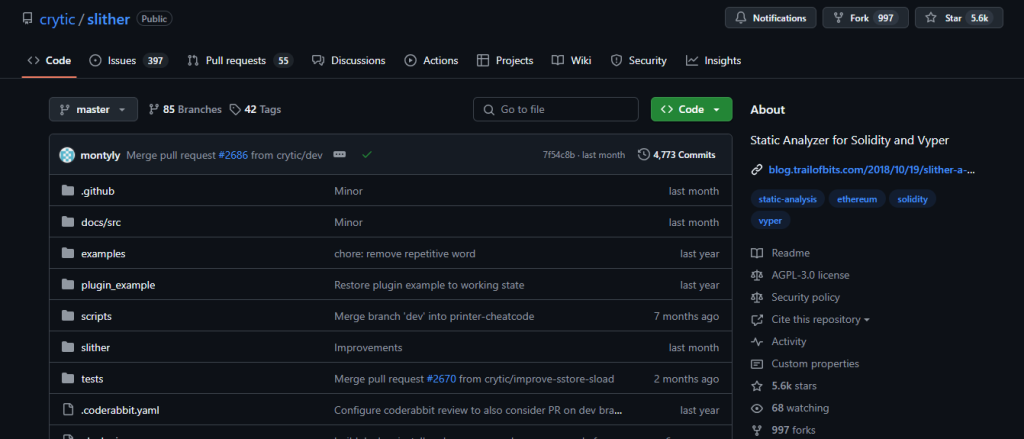
Task: Open the slither folder icon
Action: point(67,348)
